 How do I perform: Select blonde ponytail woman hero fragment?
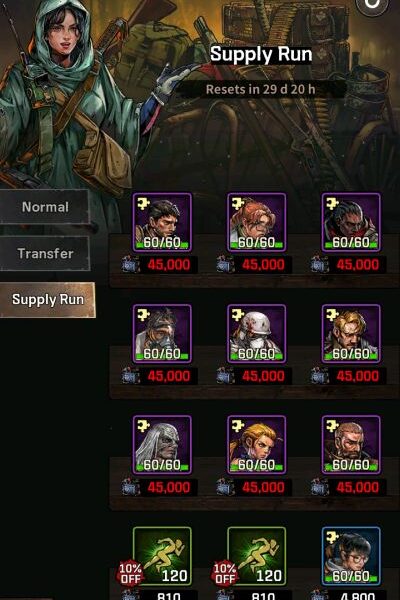(256, 445)
